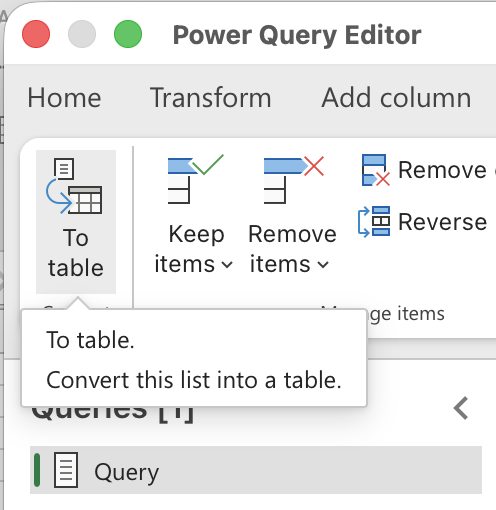
Task: Click the To table conversion icon
Action: (x=74, y=186)
